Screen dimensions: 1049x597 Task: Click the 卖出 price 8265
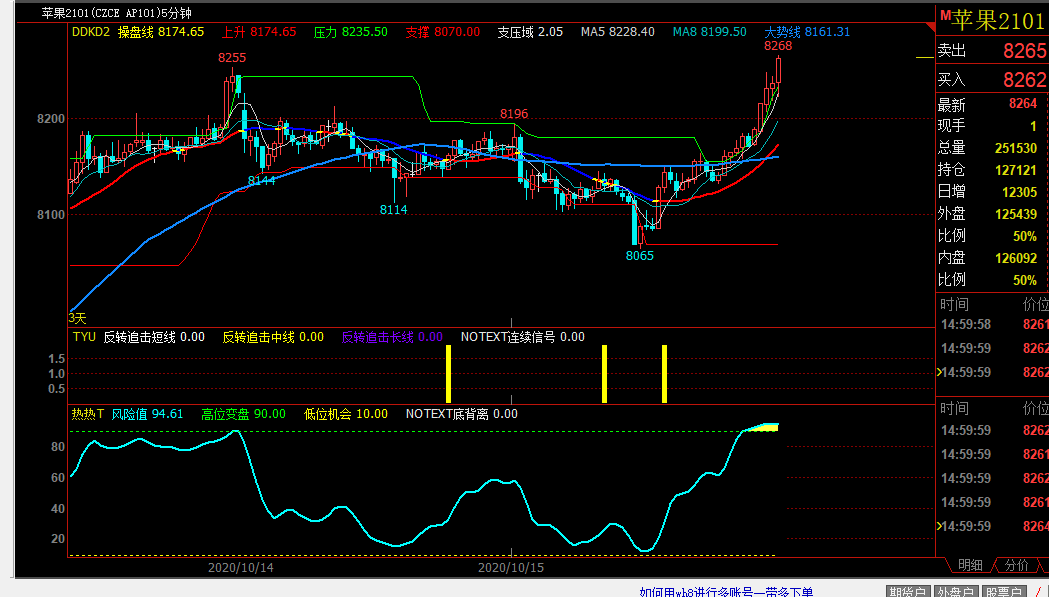tap(1025, 51)
